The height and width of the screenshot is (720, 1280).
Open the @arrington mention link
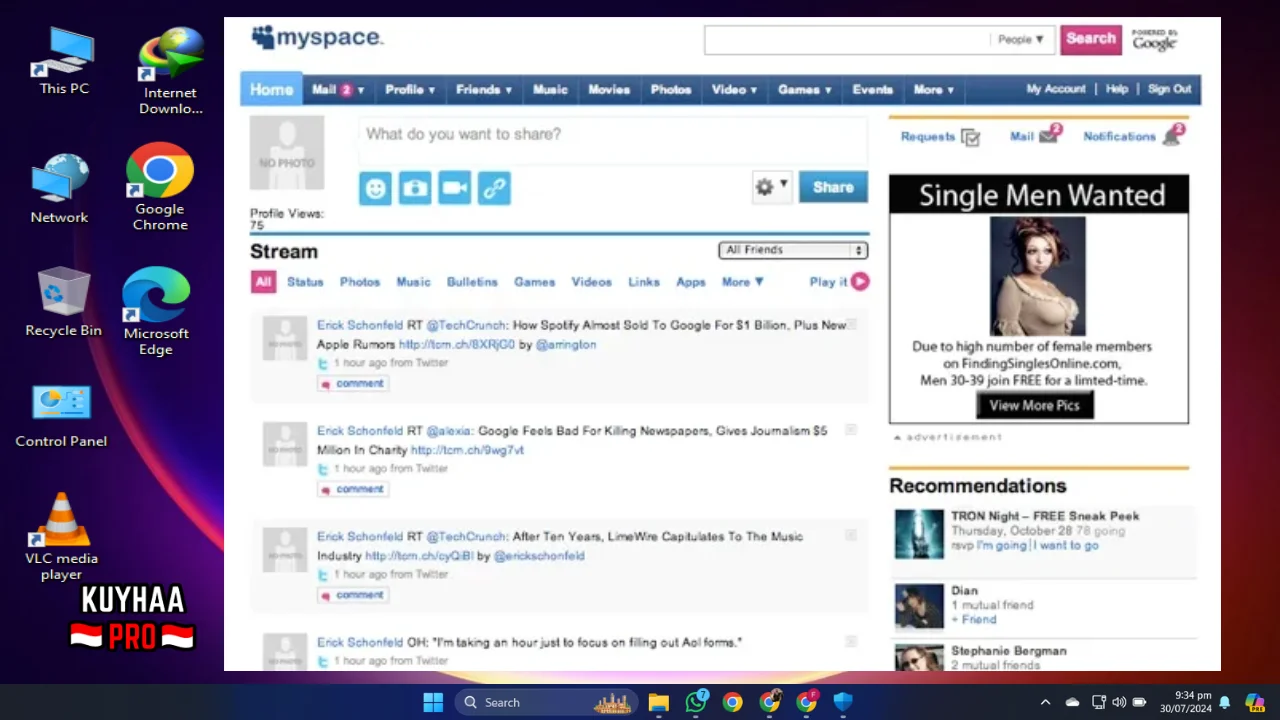[566, 344]
